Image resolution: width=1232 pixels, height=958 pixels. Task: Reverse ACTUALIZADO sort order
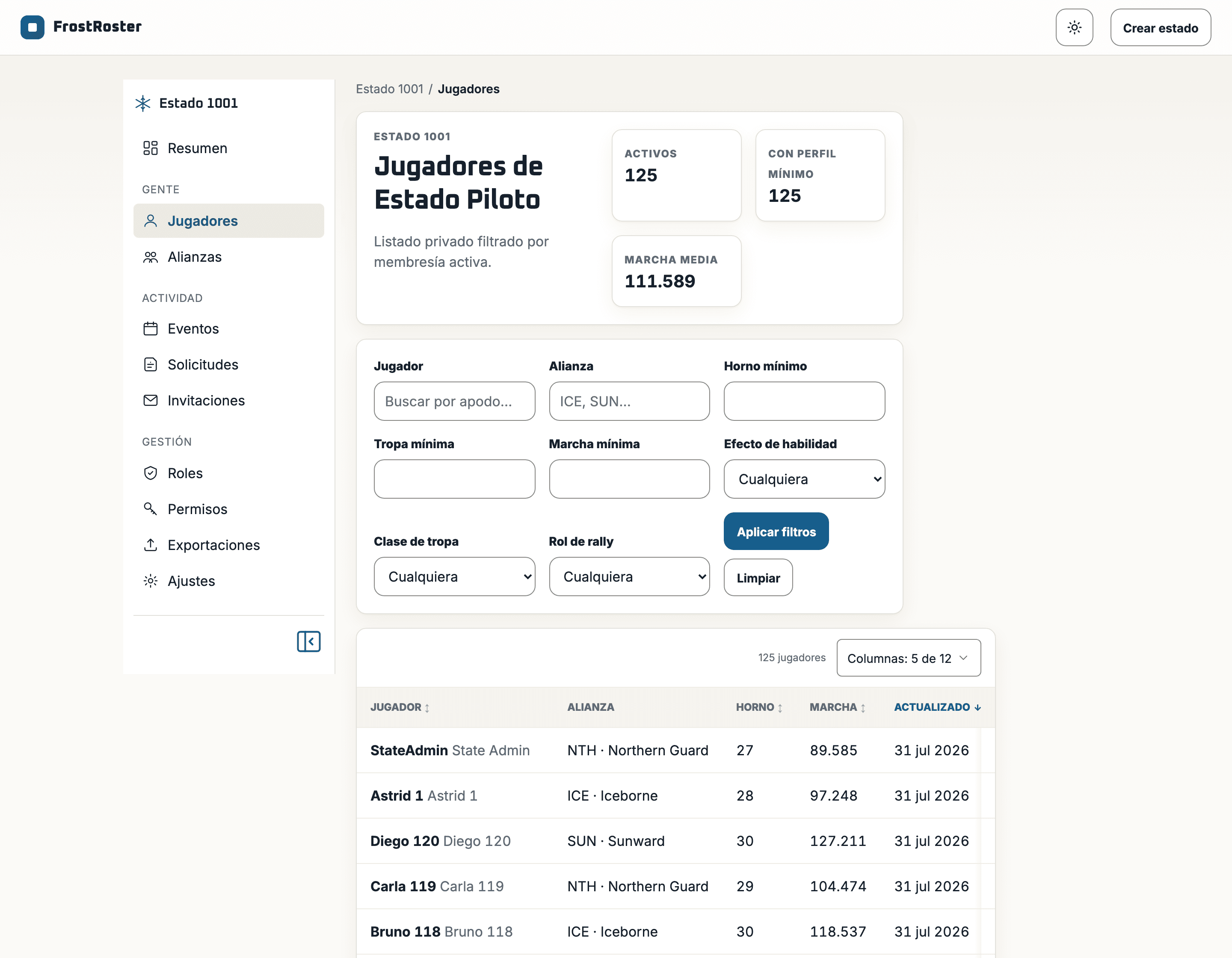pyautogui.click(x=938, y=707)
